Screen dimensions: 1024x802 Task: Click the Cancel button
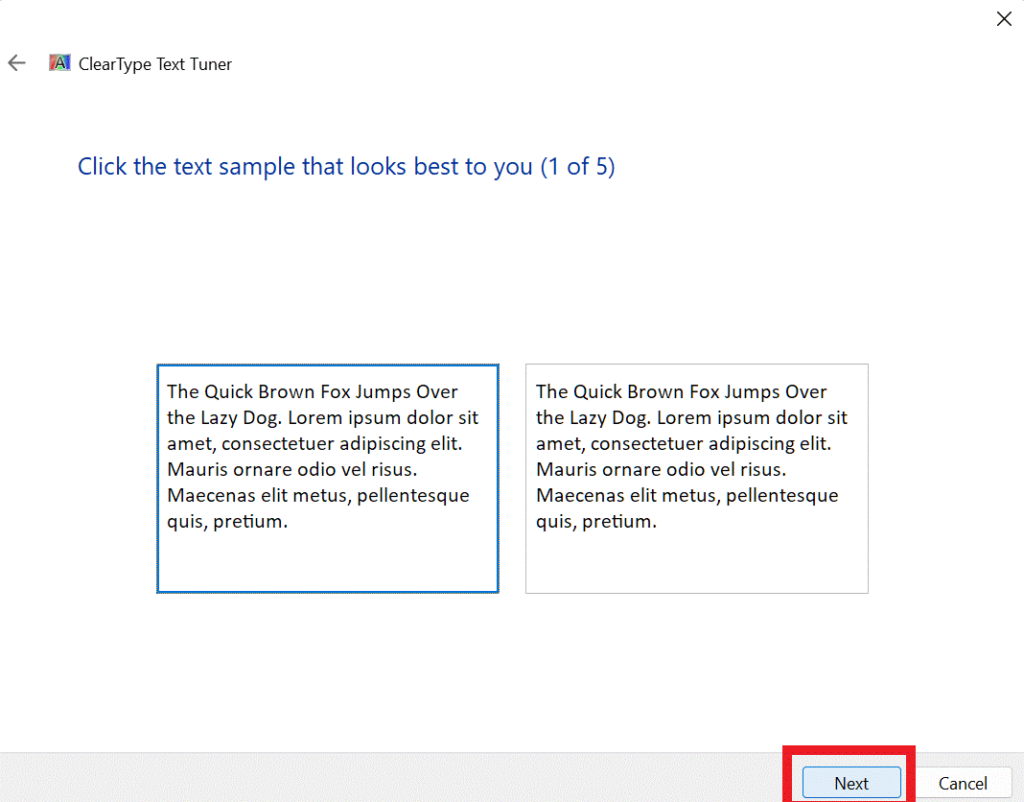pos(963,782)
